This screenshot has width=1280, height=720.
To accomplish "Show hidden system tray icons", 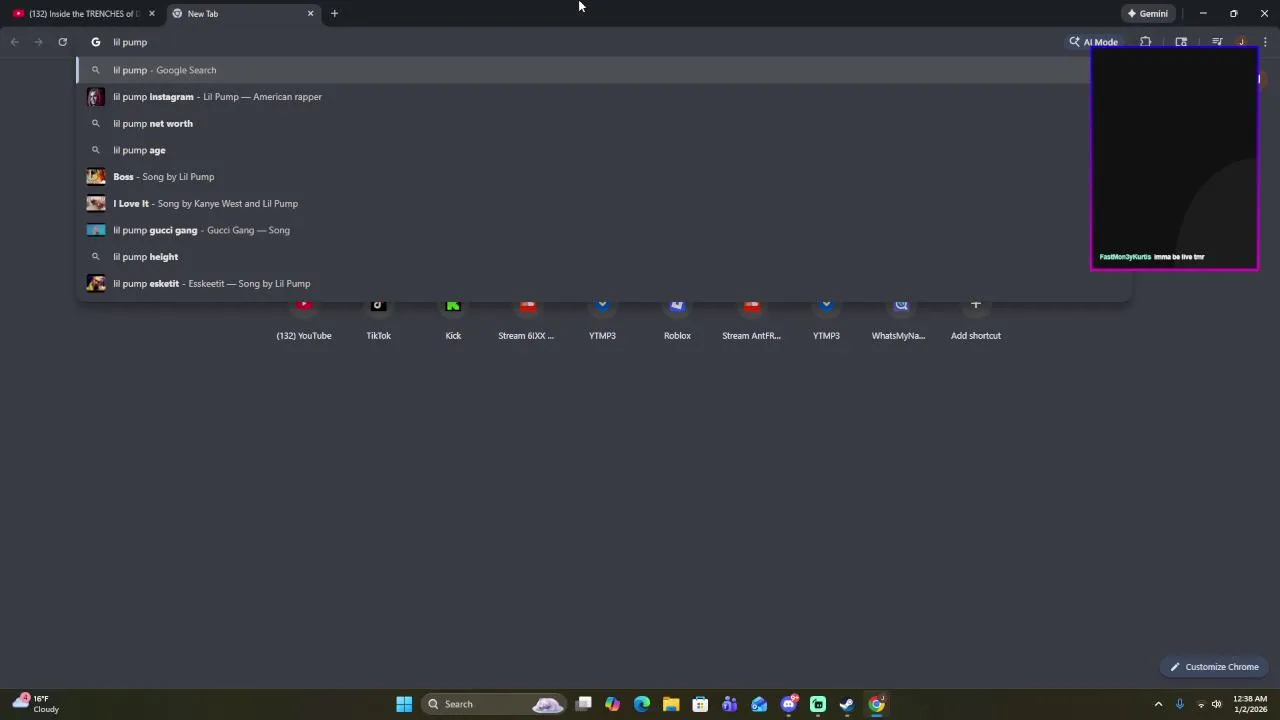I will pos(1159,704).
